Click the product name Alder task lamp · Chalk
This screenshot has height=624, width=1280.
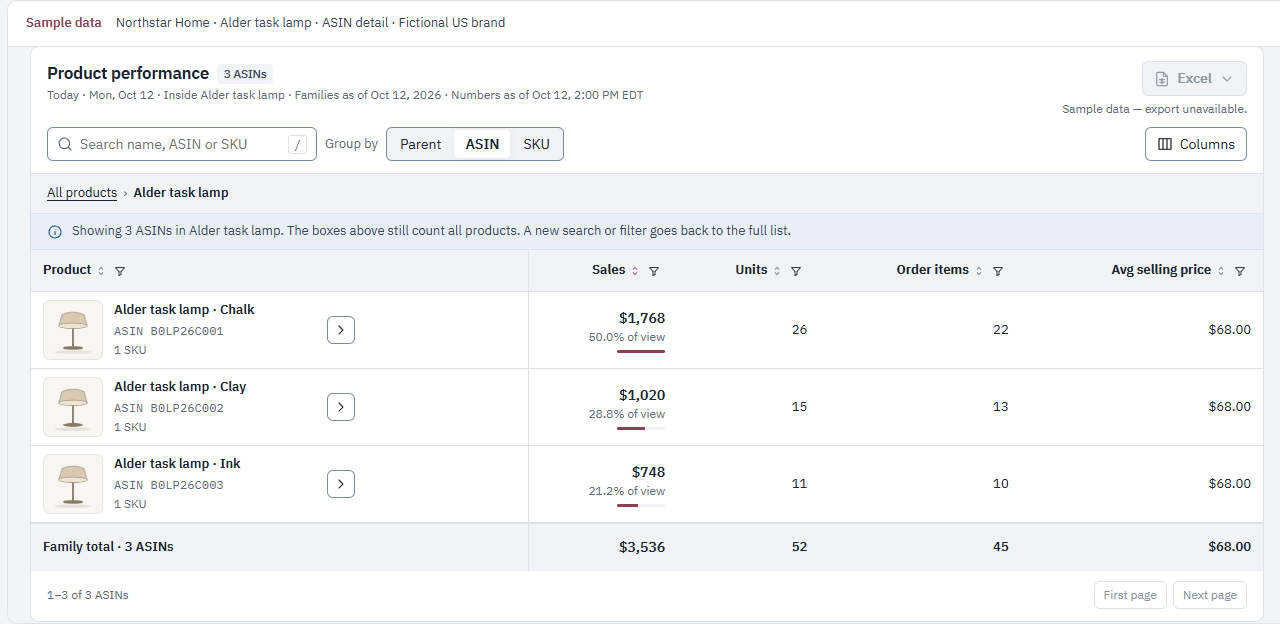[184, 310]
